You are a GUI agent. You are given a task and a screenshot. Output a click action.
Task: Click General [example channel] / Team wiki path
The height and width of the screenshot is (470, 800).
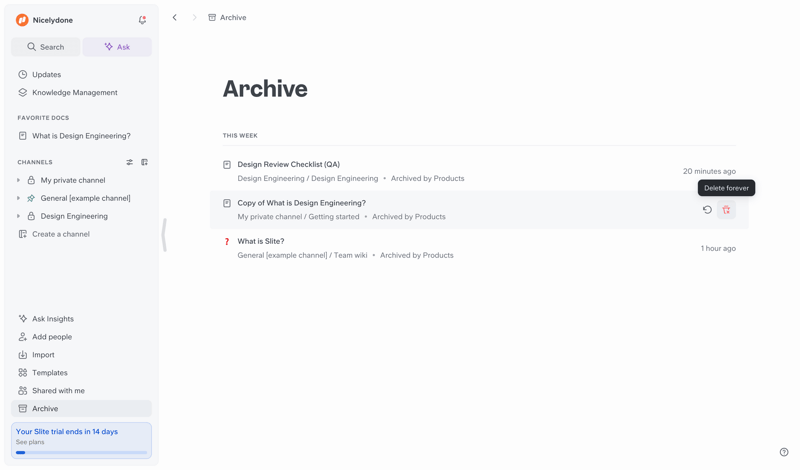[x=302, y=255]
